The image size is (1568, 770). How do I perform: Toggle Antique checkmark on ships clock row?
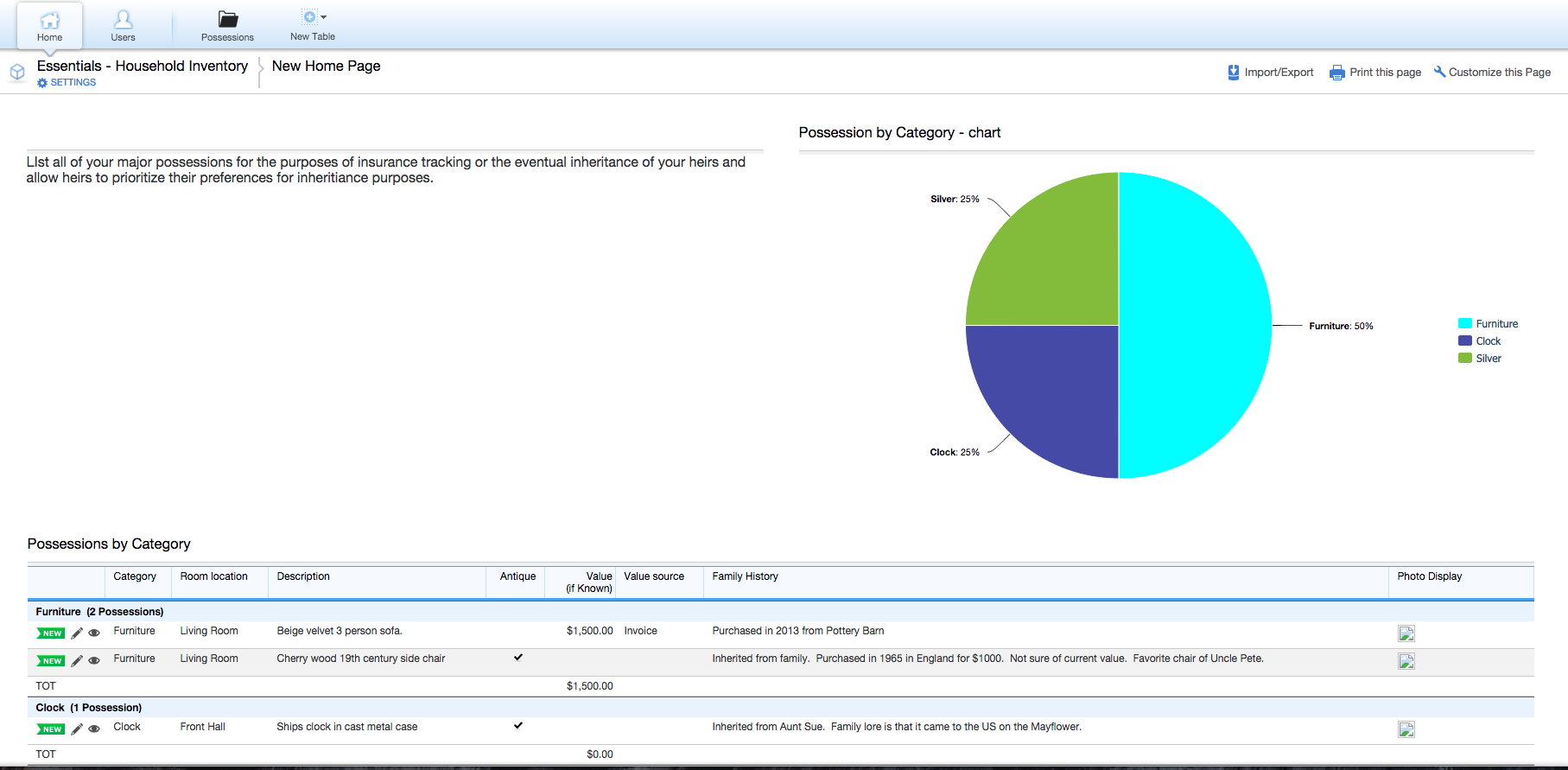[x=518, y=726]
